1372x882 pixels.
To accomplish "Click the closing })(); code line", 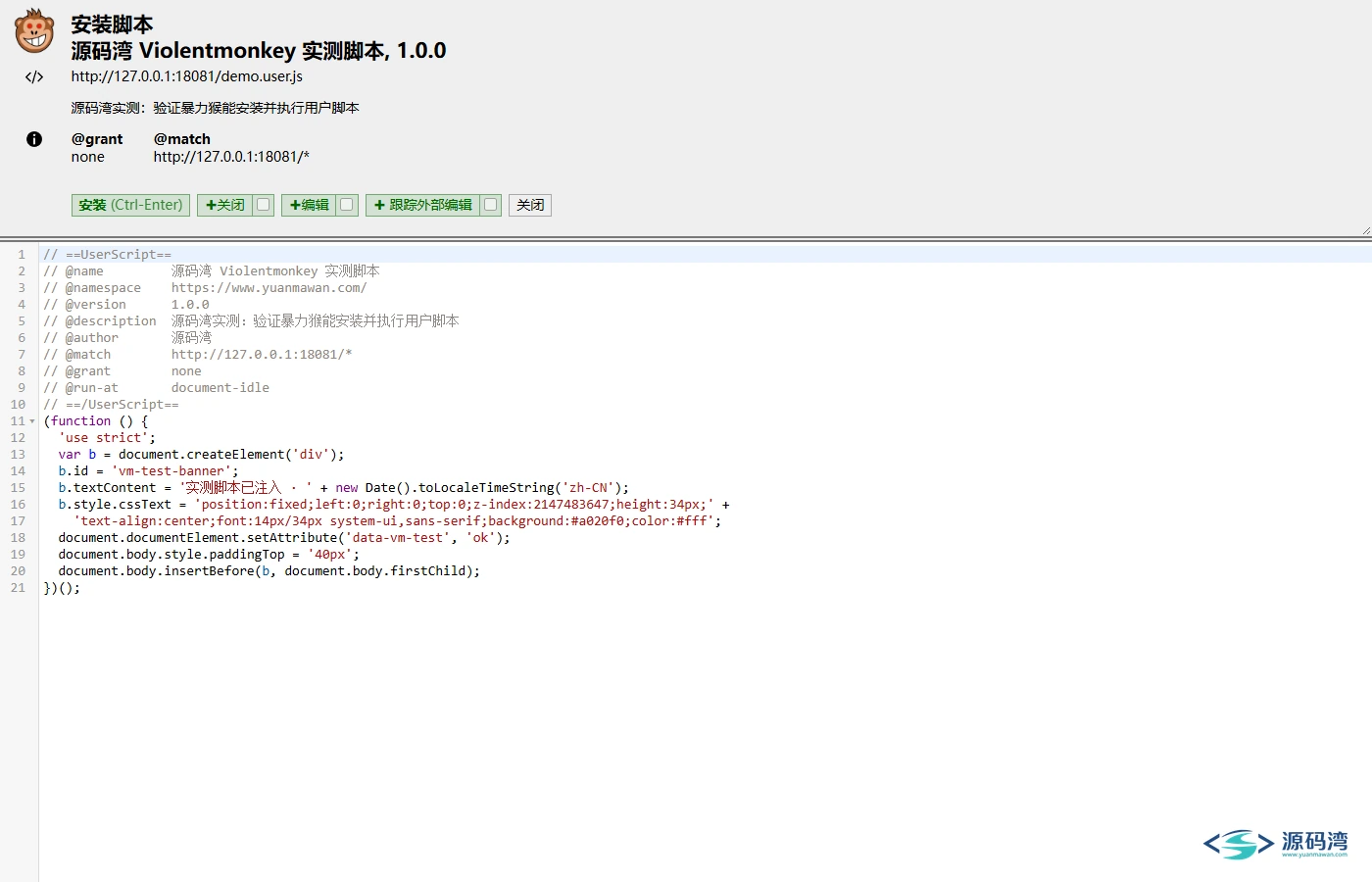I will click(62, 588).
